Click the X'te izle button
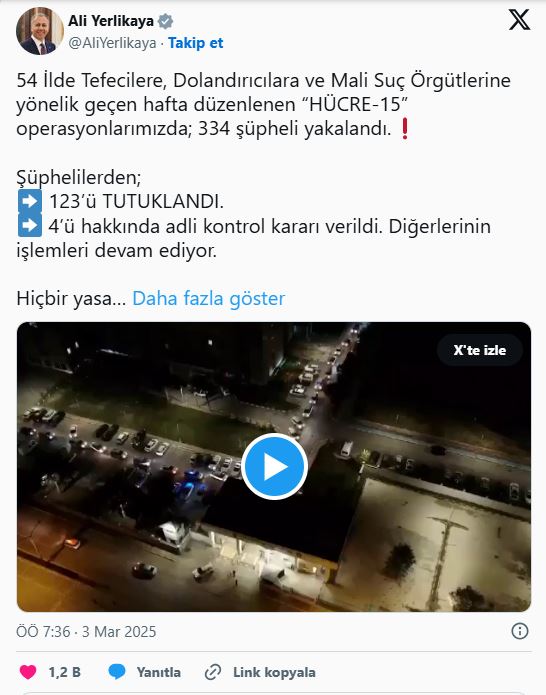 pos(480,350)
